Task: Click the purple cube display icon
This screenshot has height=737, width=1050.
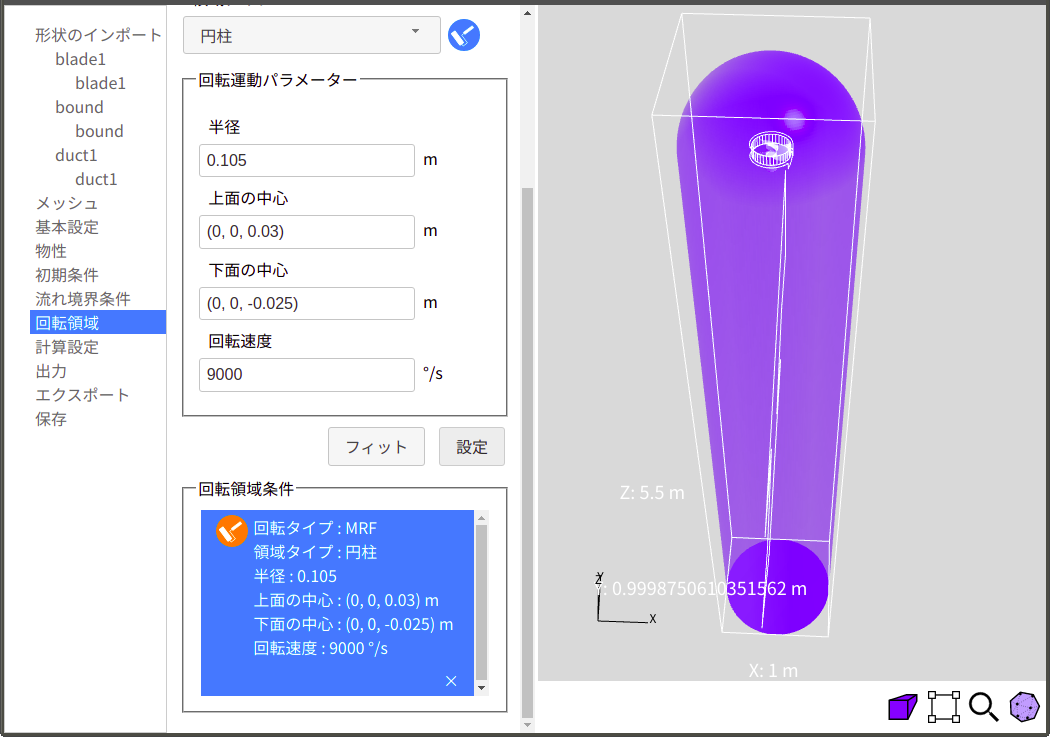Action: 902,707
